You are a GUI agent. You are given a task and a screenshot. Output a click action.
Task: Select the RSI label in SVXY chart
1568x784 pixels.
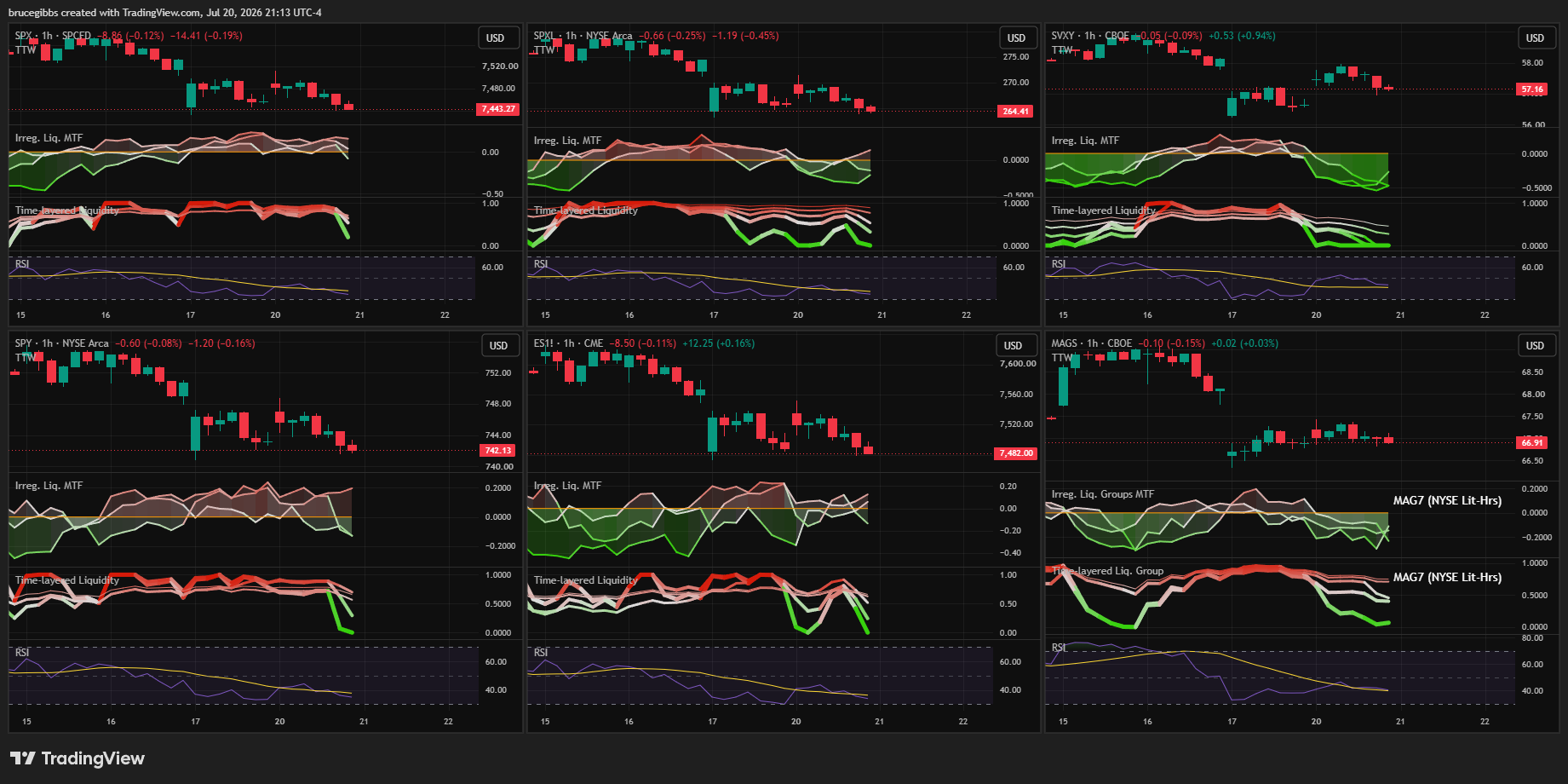(x=1059, y=264)
